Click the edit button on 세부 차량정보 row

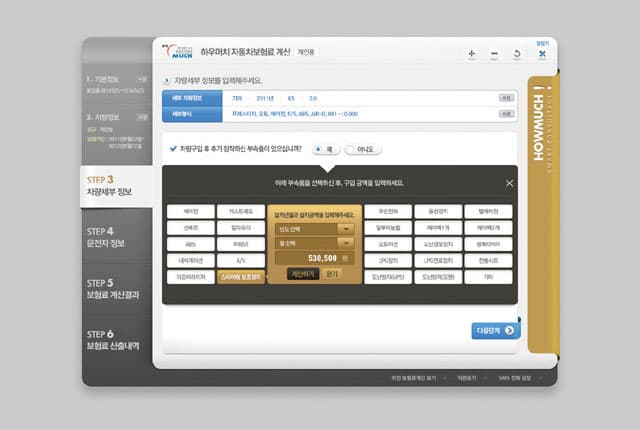[x=506, y=98]
